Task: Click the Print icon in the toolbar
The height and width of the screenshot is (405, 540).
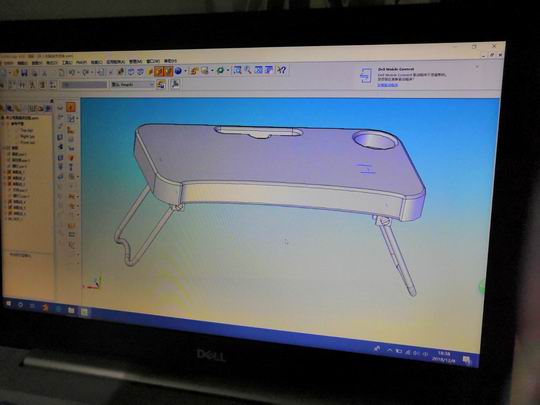Action: (34, 73)
